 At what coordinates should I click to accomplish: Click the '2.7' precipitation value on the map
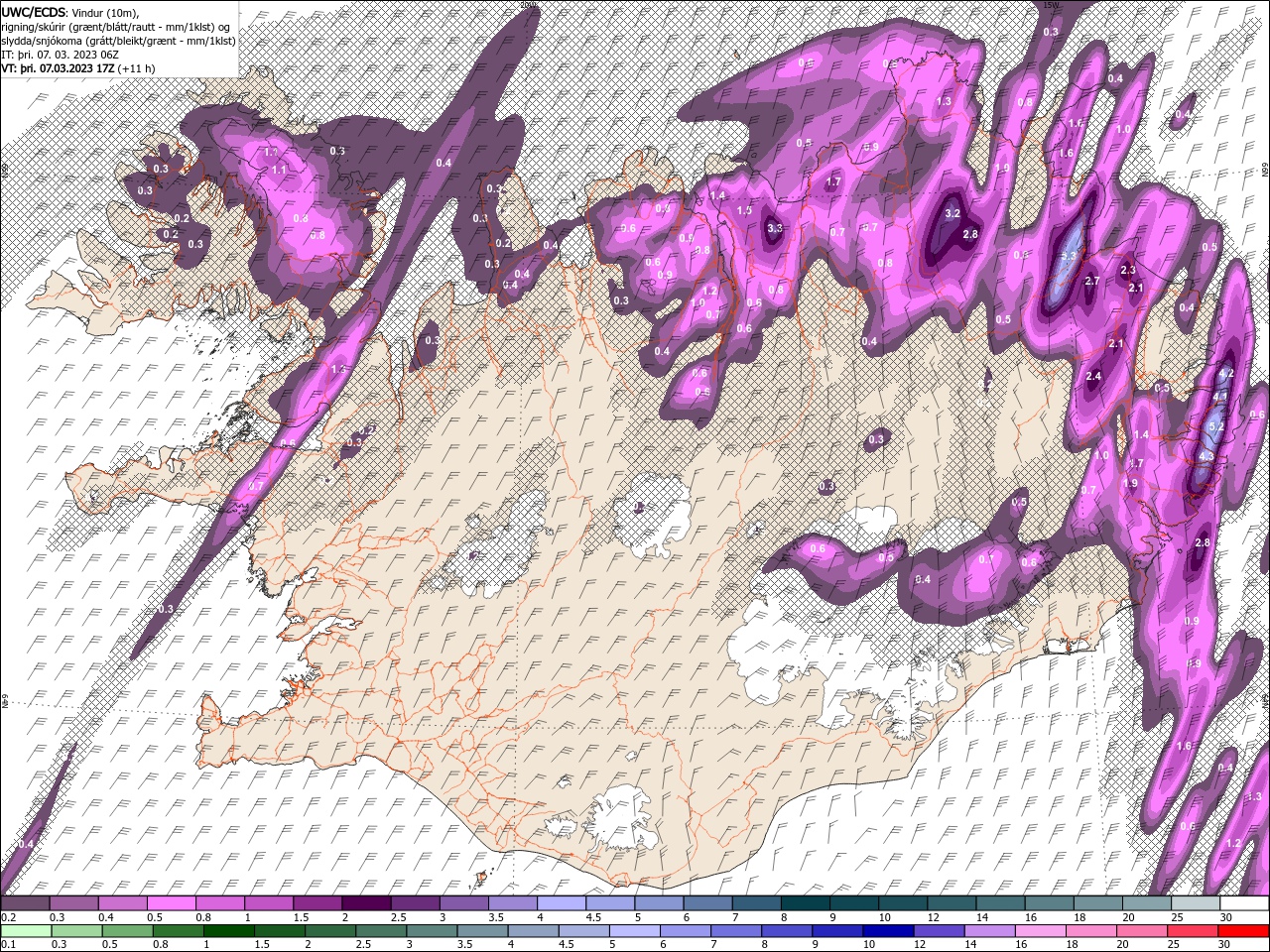coord(1092,282)
